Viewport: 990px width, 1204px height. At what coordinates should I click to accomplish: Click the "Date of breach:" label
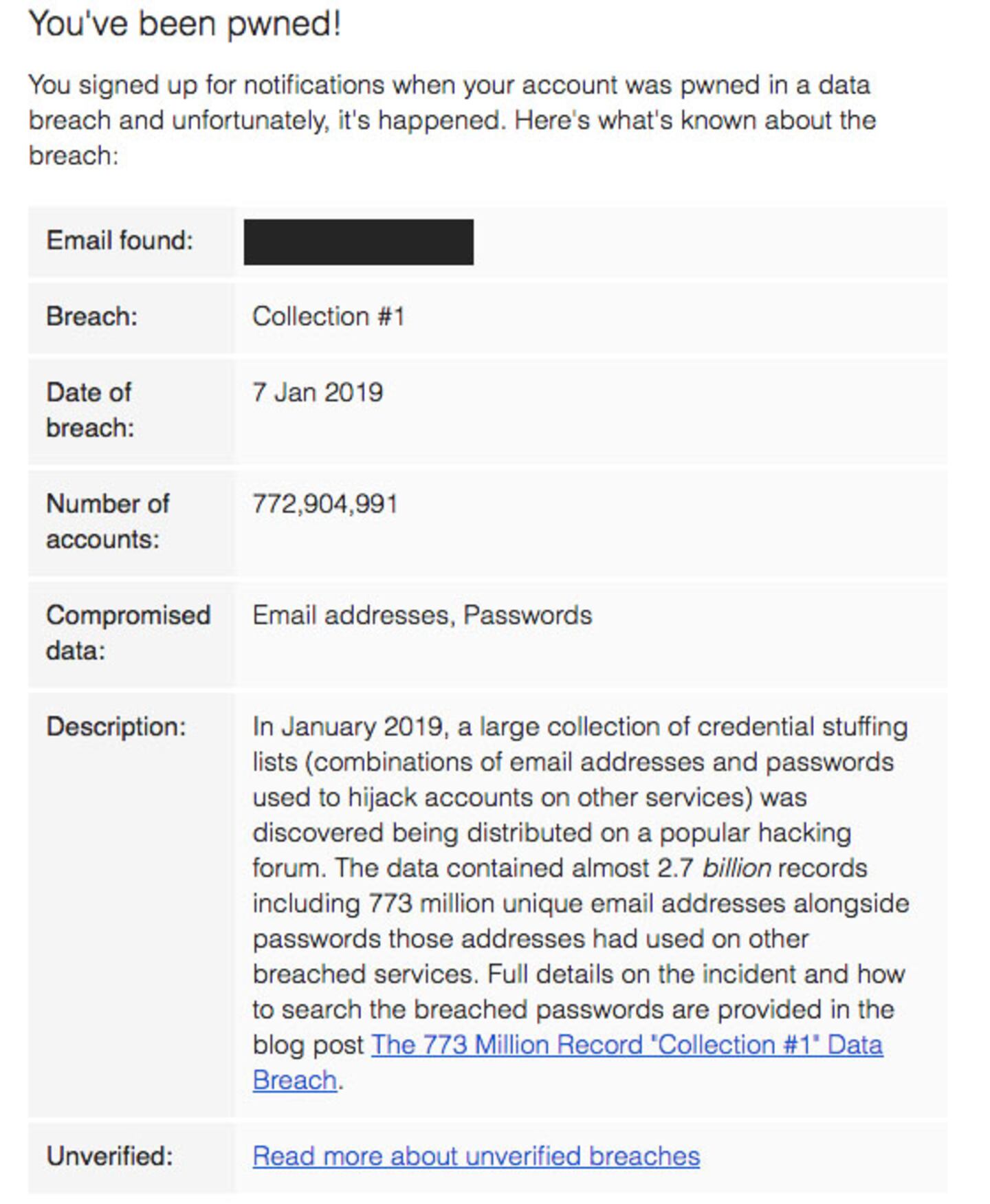click(90, 410)
